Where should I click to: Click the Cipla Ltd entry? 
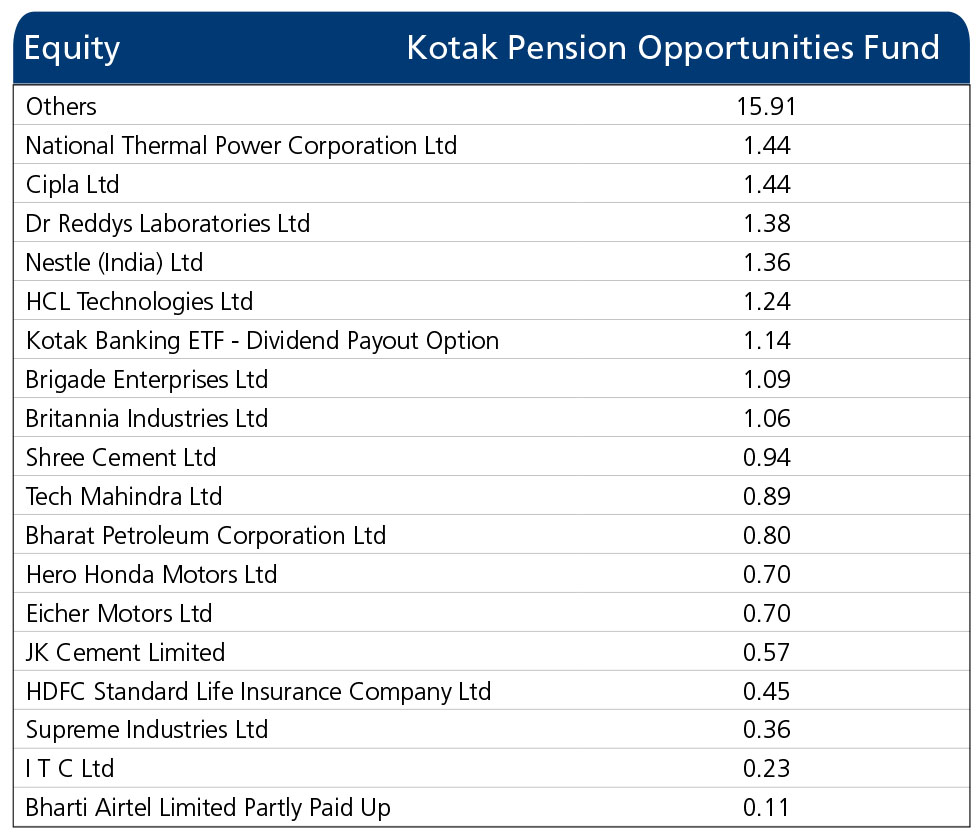pyautogui.click(x=72, y=185)
